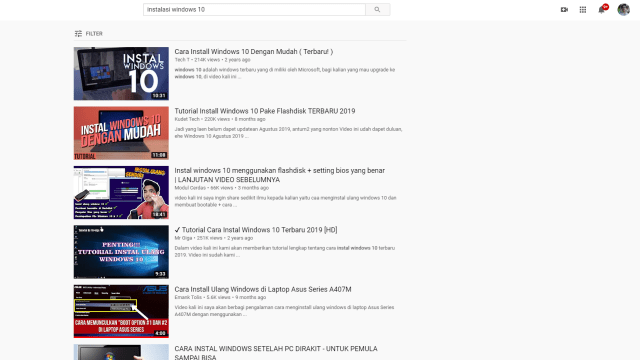This screenshot has width=640, height=360.
Task: Visit the Kudet Tech channel link
Action: (x=187, y=119)
